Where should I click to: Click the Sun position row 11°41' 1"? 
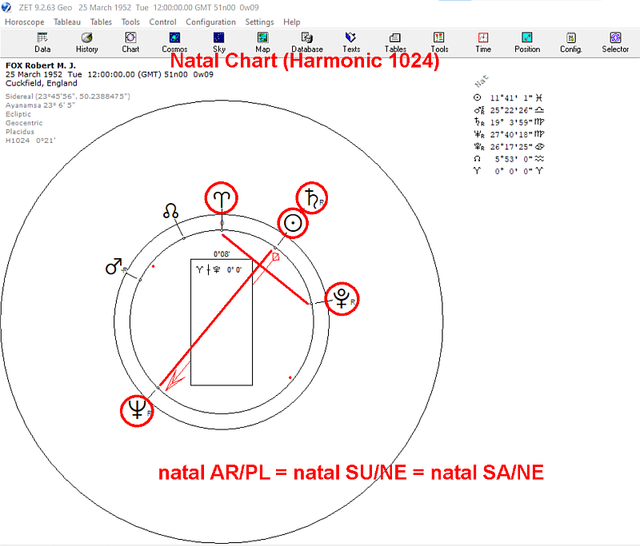[508, 98]
